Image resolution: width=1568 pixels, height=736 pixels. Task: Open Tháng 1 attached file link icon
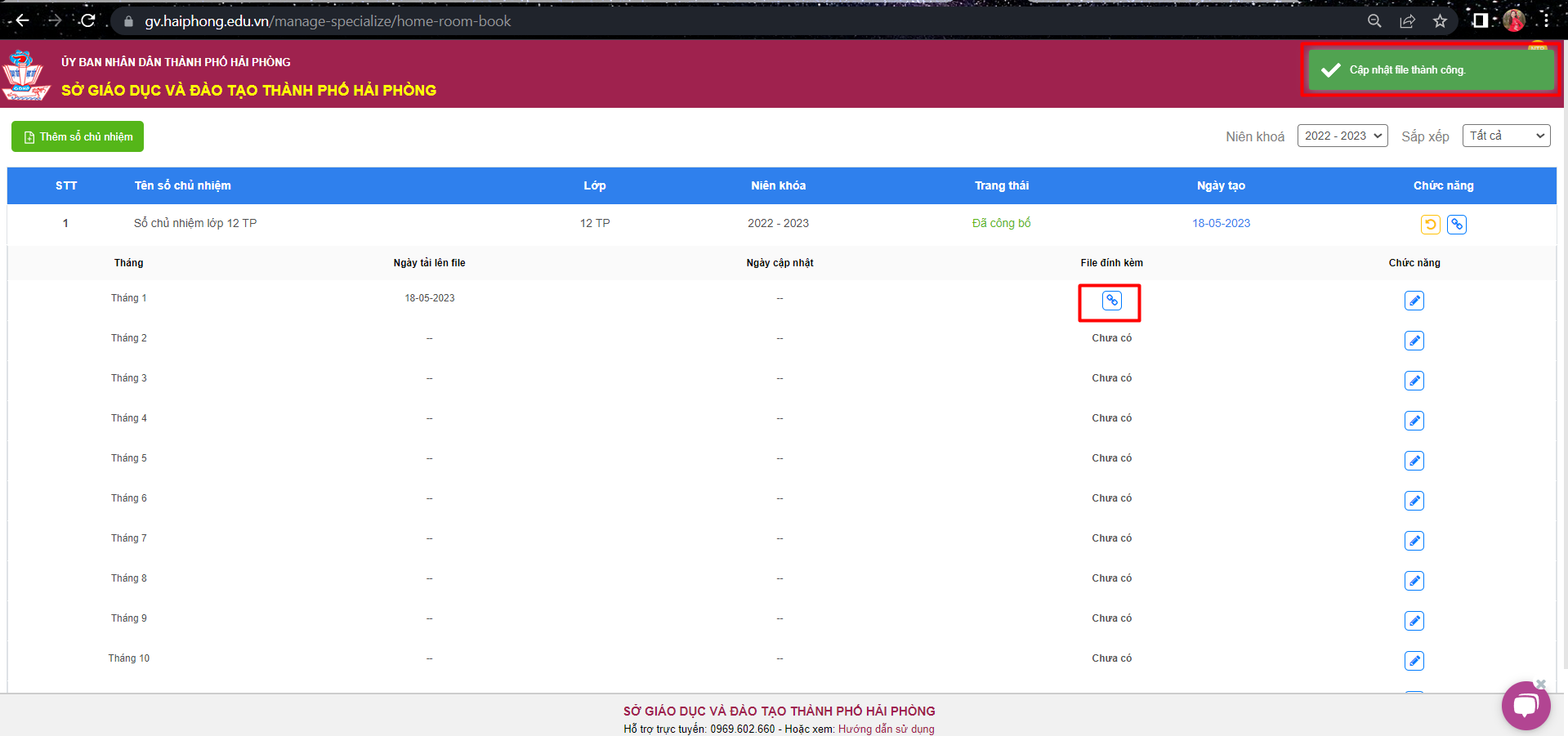tap(1111, 301)
